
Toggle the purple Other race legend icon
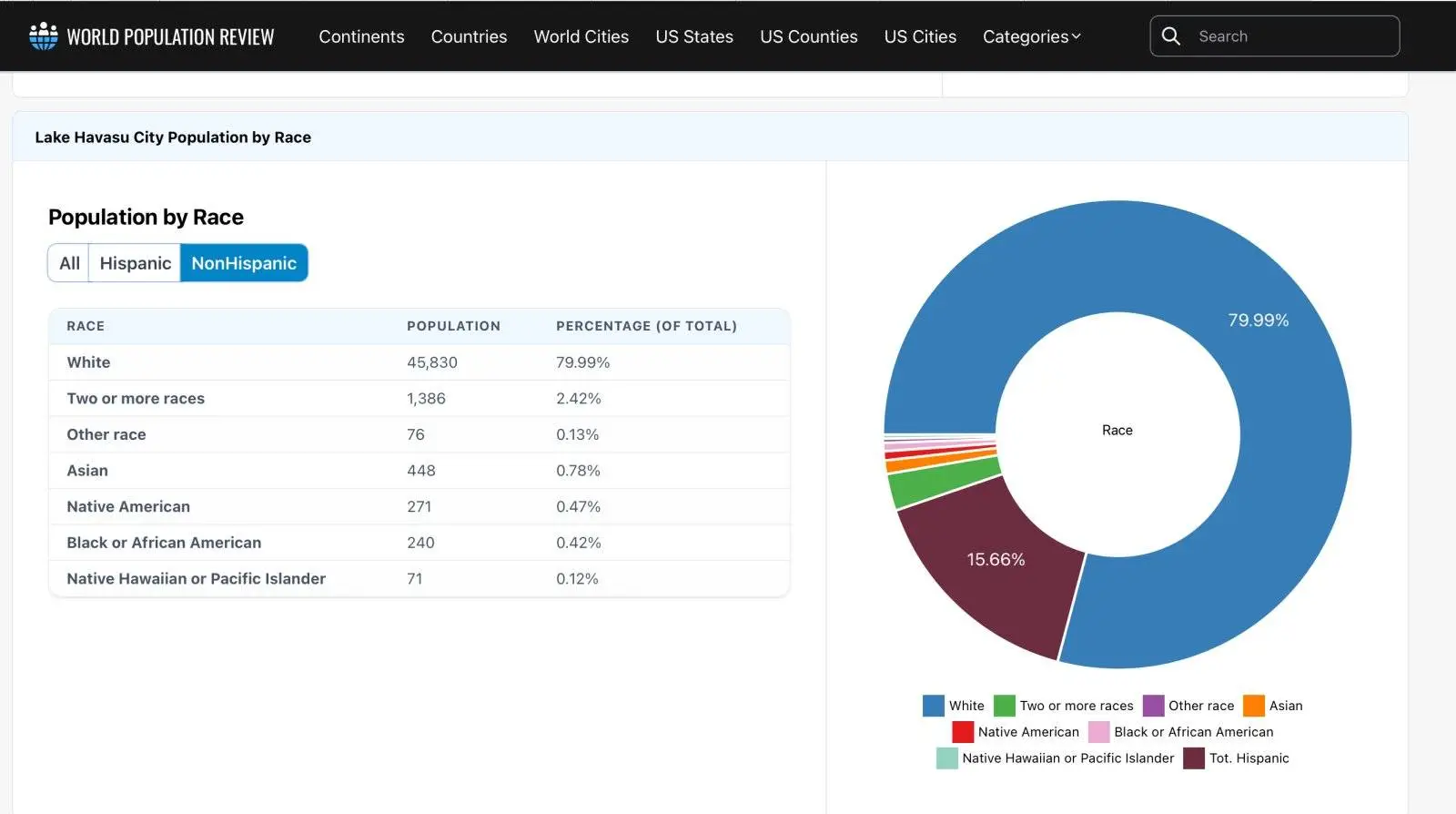click(1153, 706)
